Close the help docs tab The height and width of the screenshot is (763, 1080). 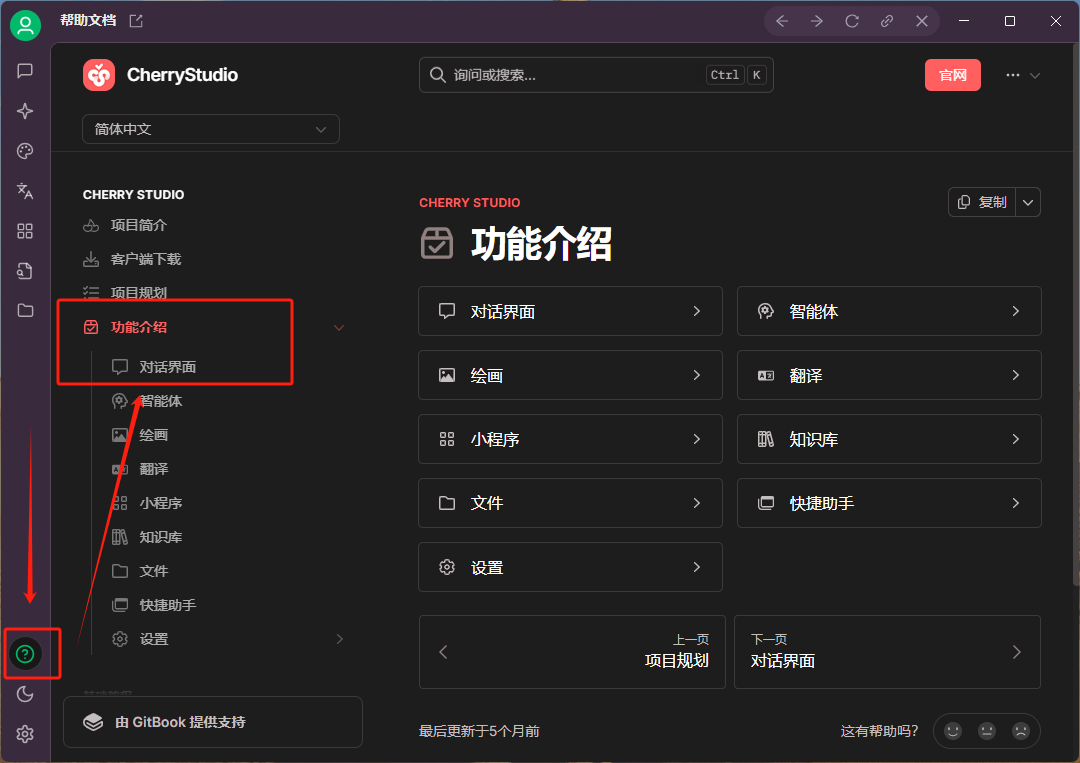point(922,21)
